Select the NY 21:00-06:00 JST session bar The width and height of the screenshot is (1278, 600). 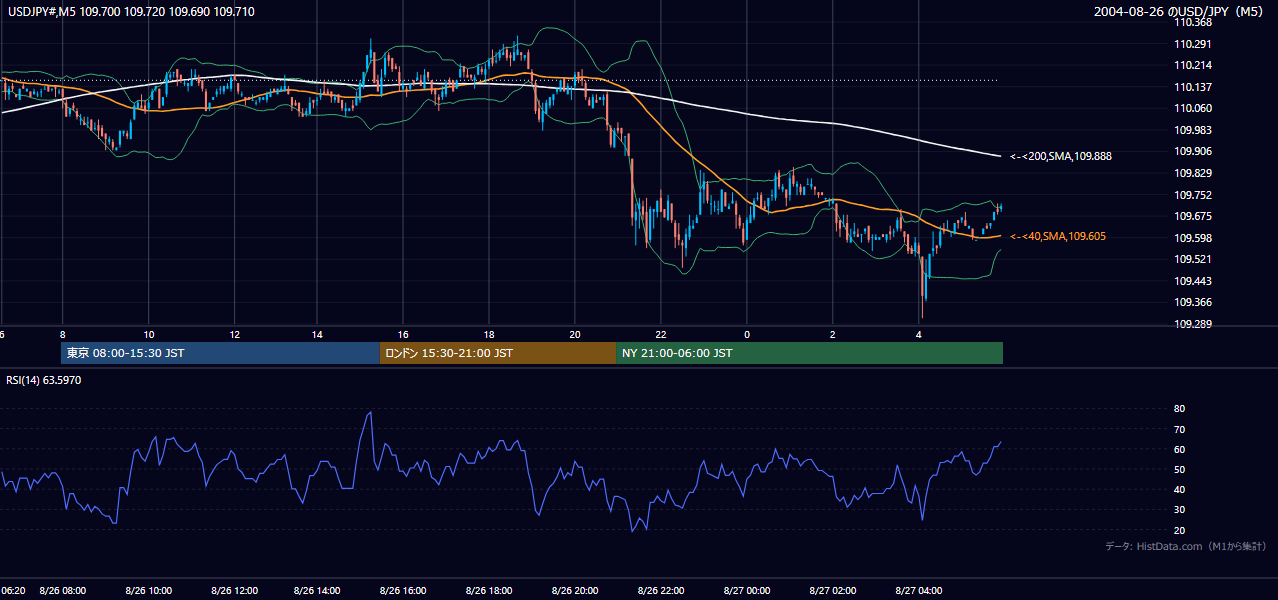[809, 353]
